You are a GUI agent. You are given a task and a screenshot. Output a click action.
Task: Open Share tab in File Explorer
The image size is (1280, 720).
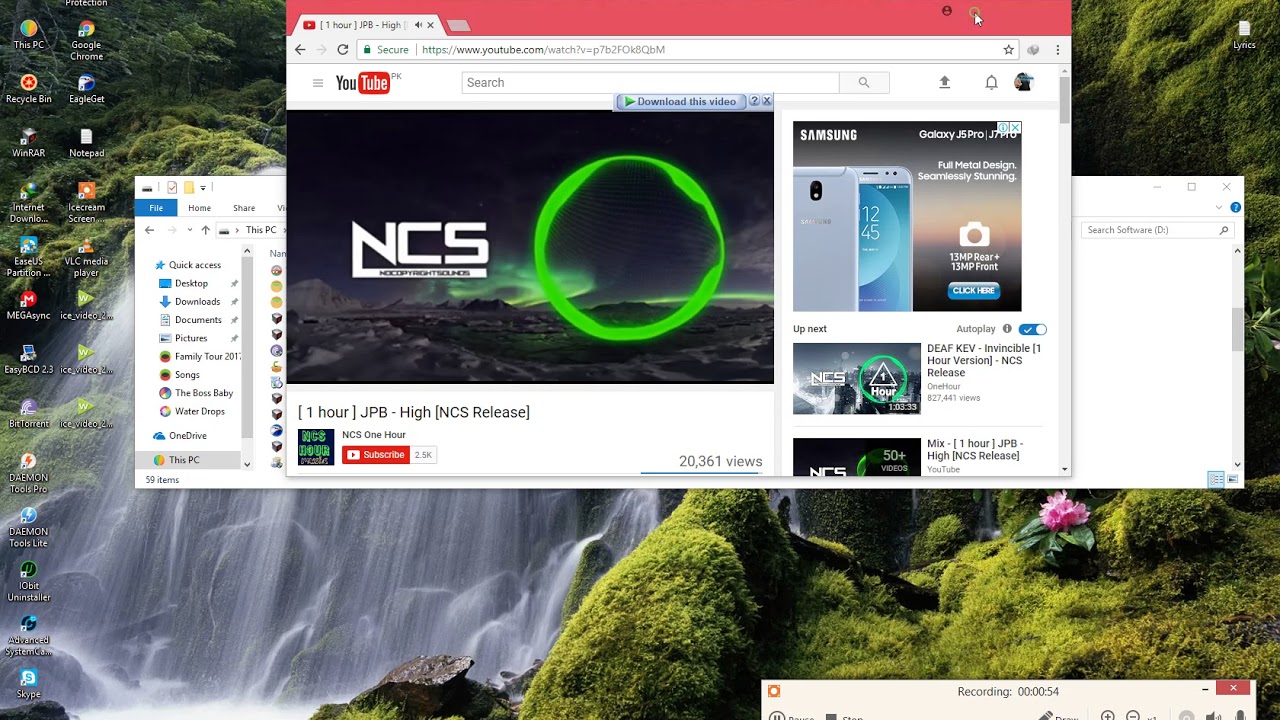[x=244, y=208]
